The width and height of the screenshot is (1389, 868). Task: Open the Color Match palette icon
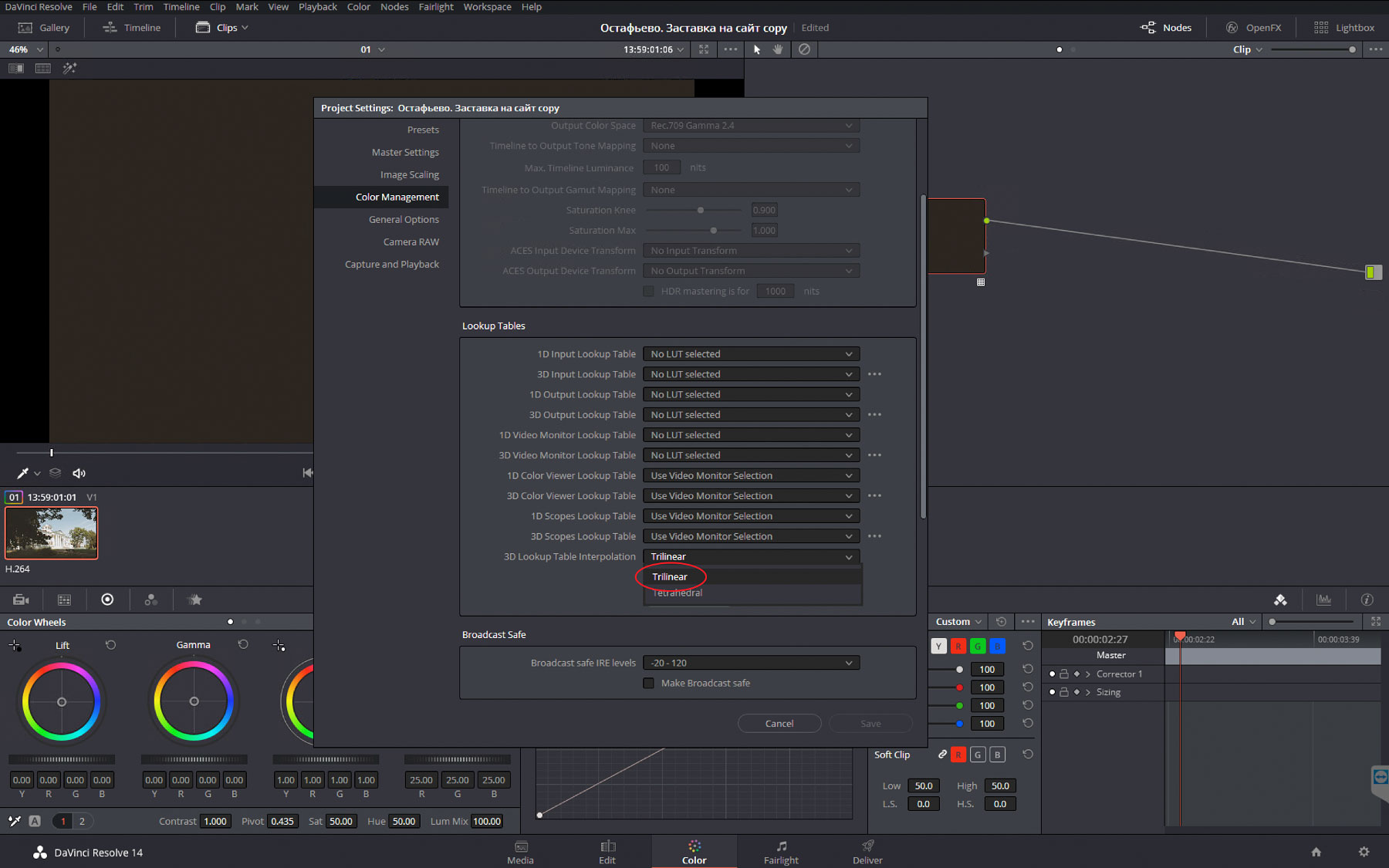coord(64,599)
